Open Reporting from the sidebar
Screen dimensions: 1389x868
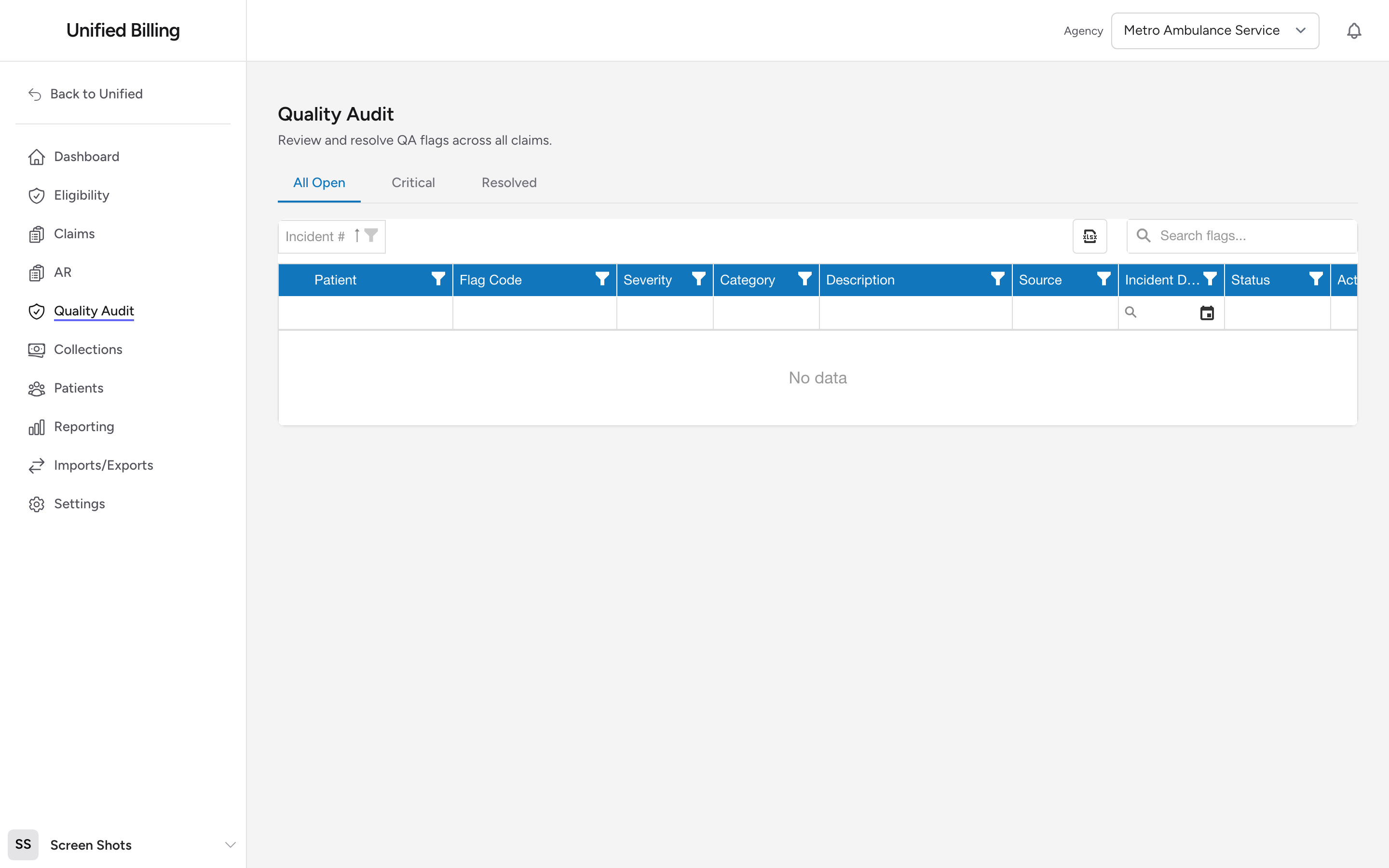click(84, 427)
